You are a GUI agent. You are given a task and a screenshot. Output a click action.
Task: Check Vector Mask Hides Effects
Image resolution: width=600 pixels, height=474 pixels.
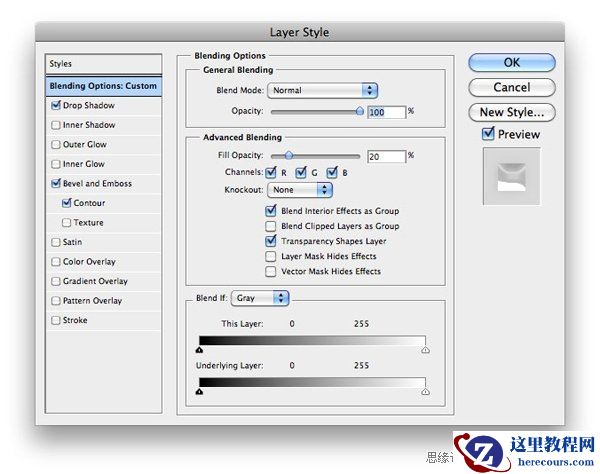(x=271, y=272)
